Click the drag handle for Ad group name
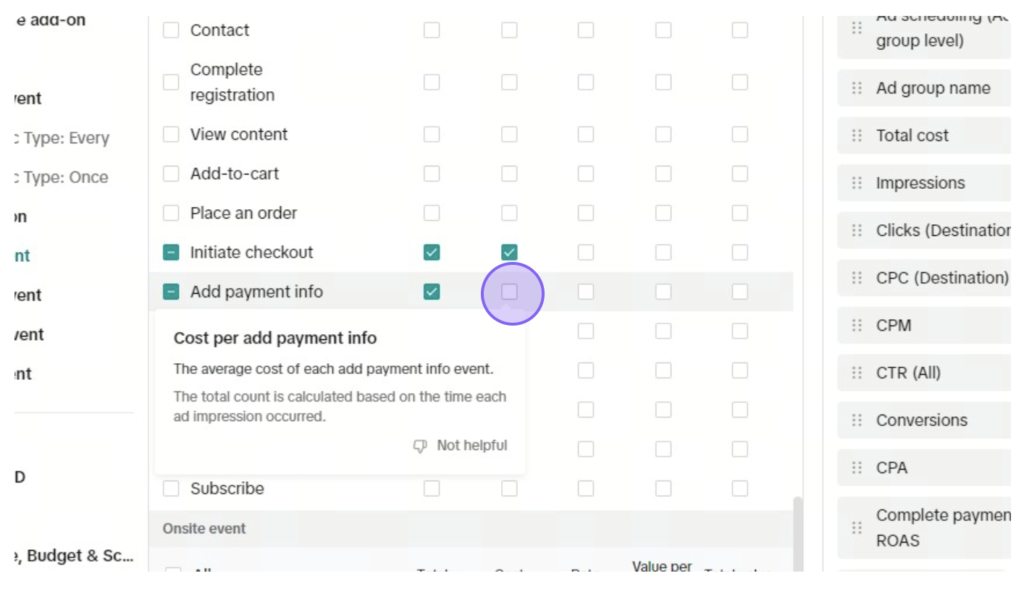1024x589 pixels. (857, 88)
